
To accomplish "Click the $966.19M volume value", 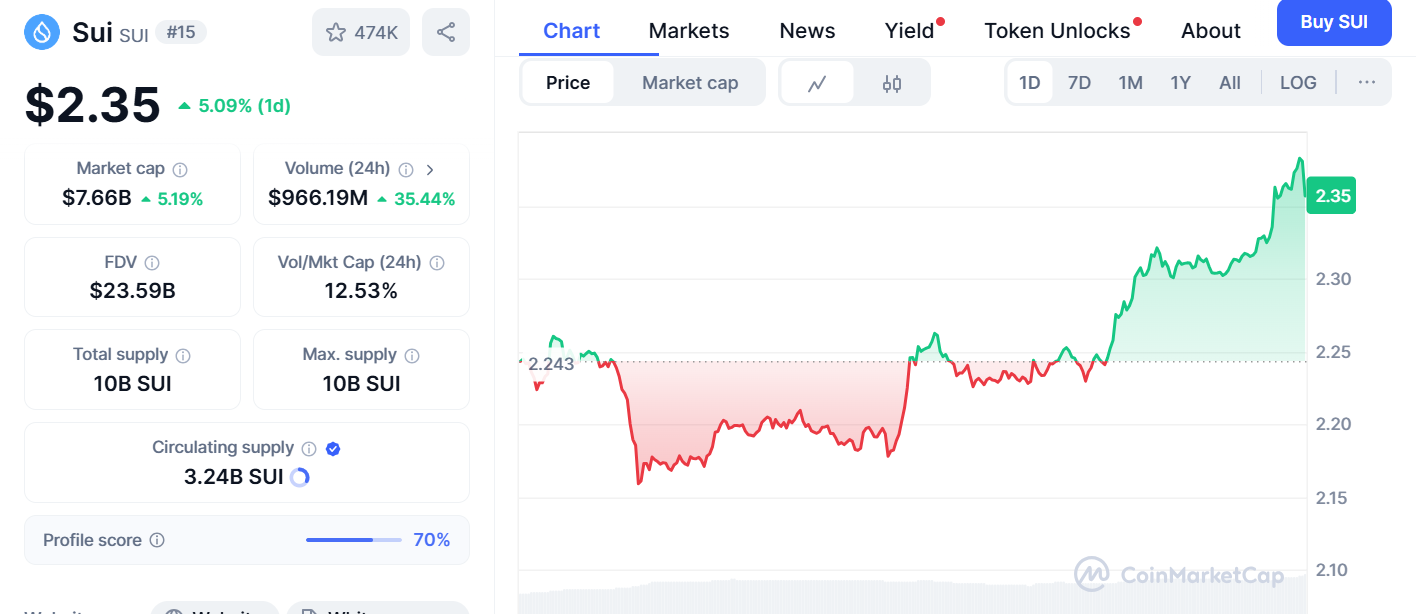I will (318, 198).
